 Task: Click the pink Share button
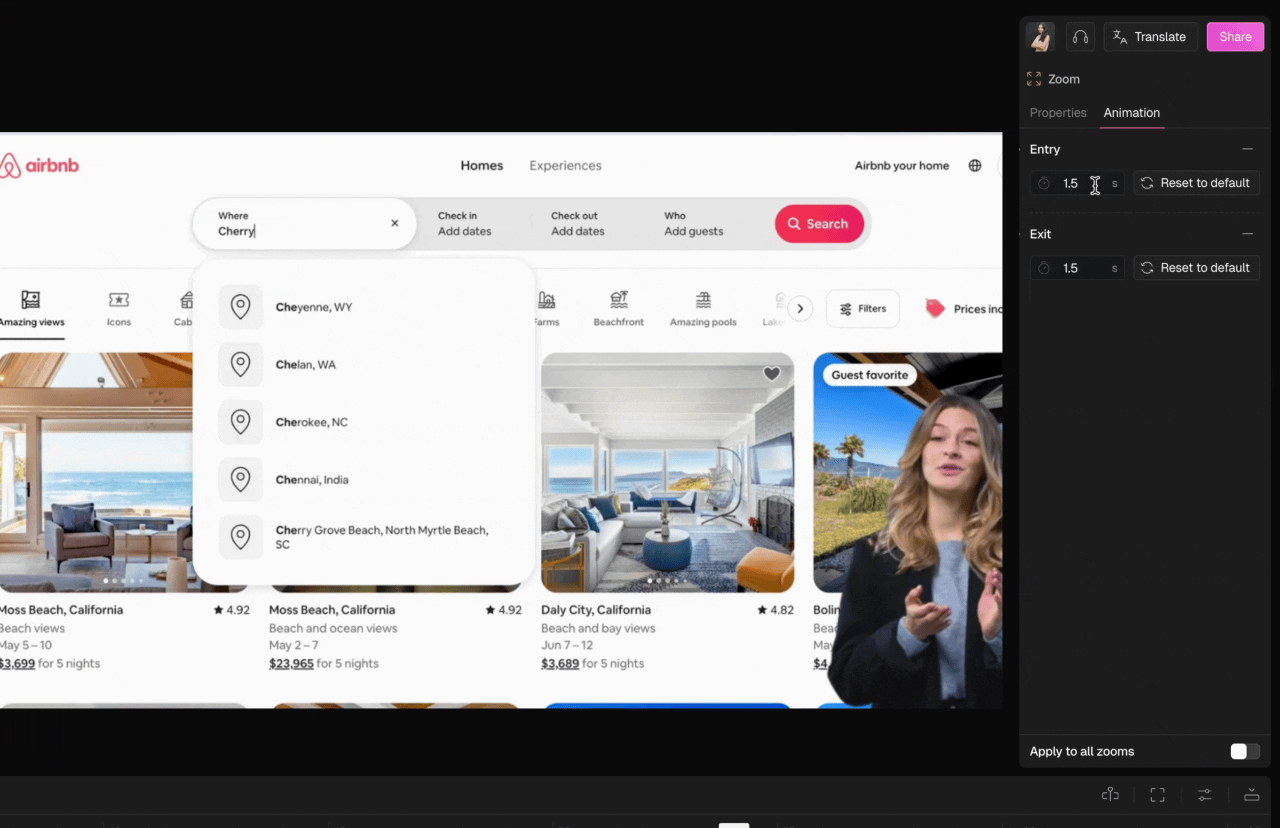(x=1235, y=37)
